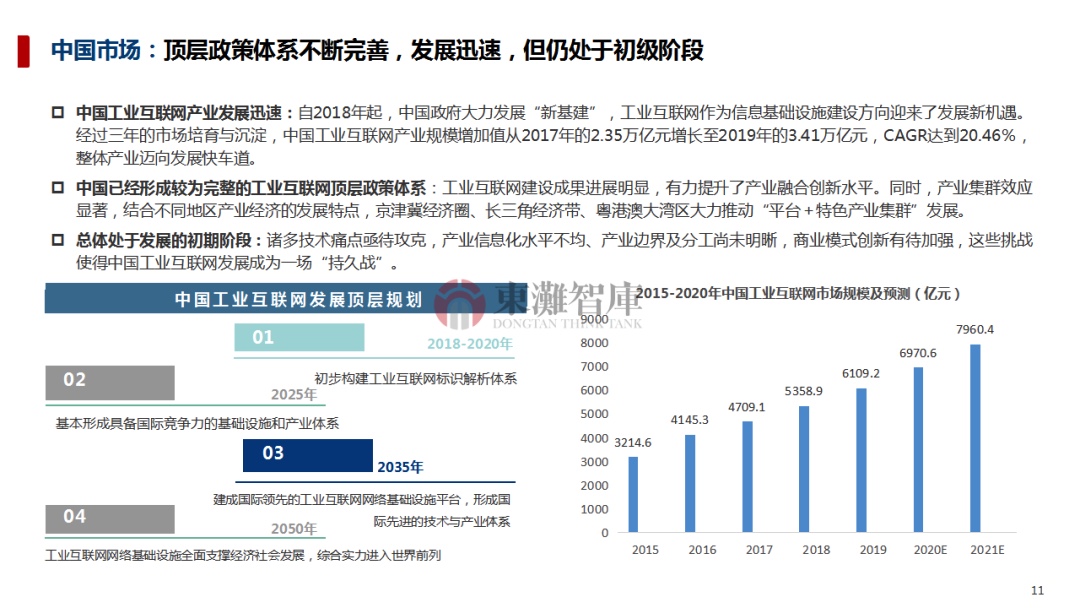This screenshot has width=1080, height=608.
Task: Click the 7960.4 data label
Action: 975,329
